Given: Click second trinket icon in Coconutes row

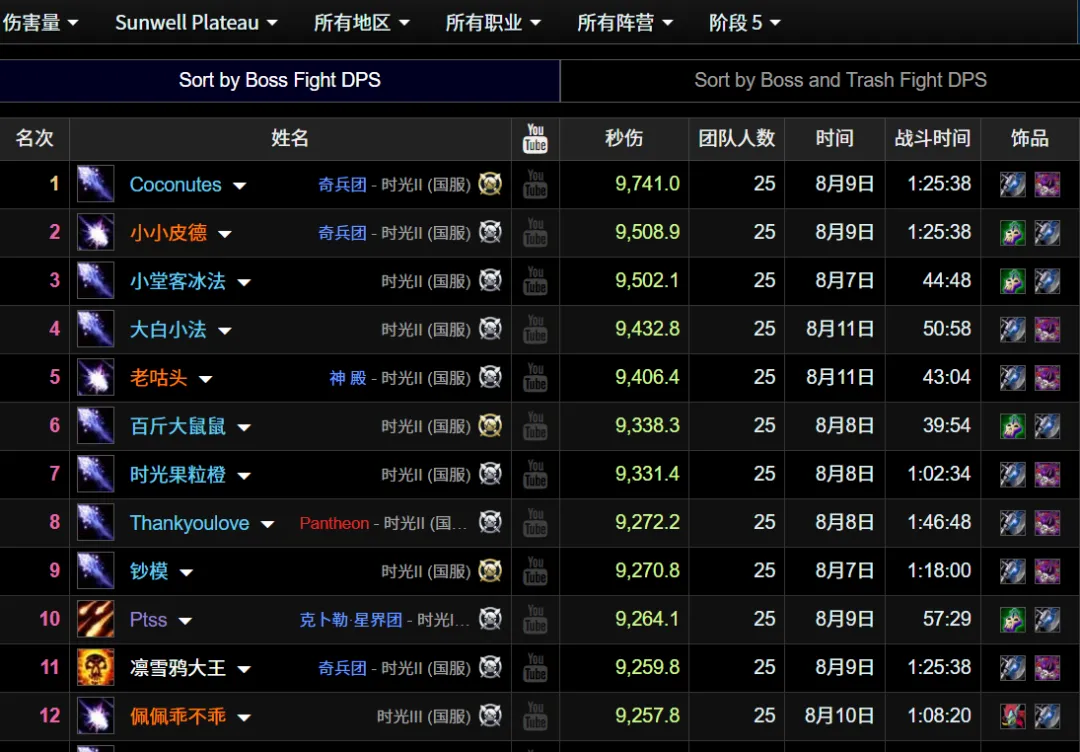Looking at the screenshot, I should pos(1047,185).
